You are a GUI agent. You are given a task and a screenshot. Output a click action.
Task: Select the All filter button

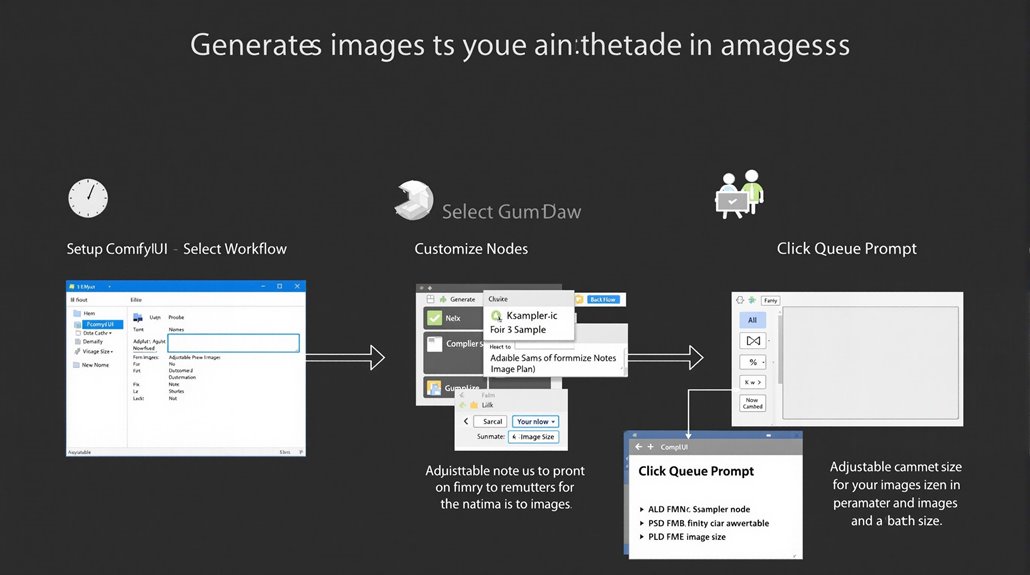[752, 320]
